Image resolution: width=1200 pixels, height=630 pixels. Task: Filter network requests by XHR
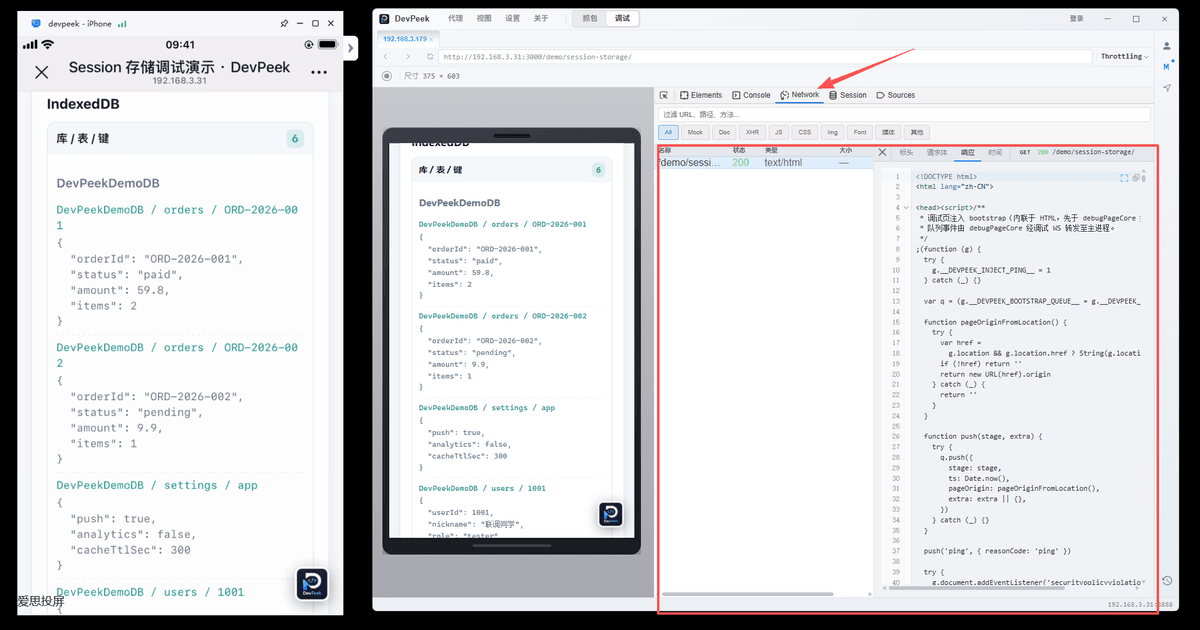pyautogui.click(x=752, y=132)
